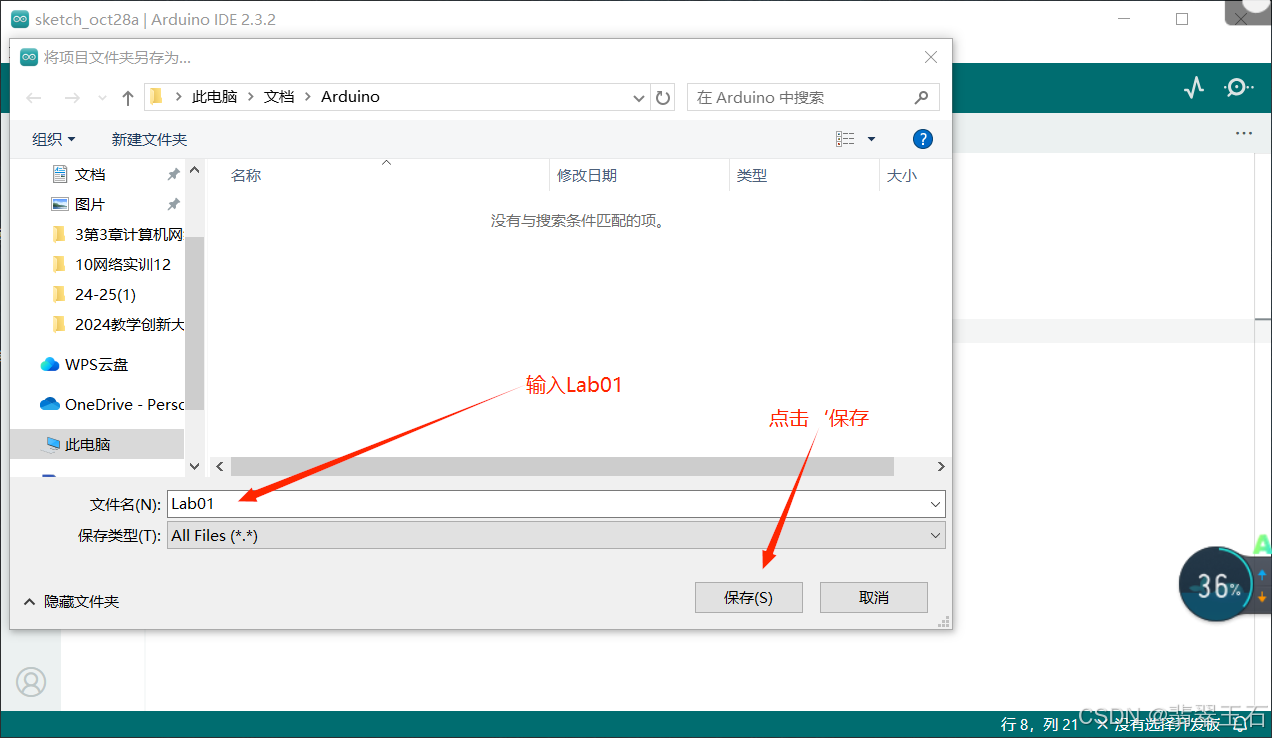Refresh the Arduino folder listing
Image resolution: width=1272 pixels, height=738 pixels.
coord(663,98)
